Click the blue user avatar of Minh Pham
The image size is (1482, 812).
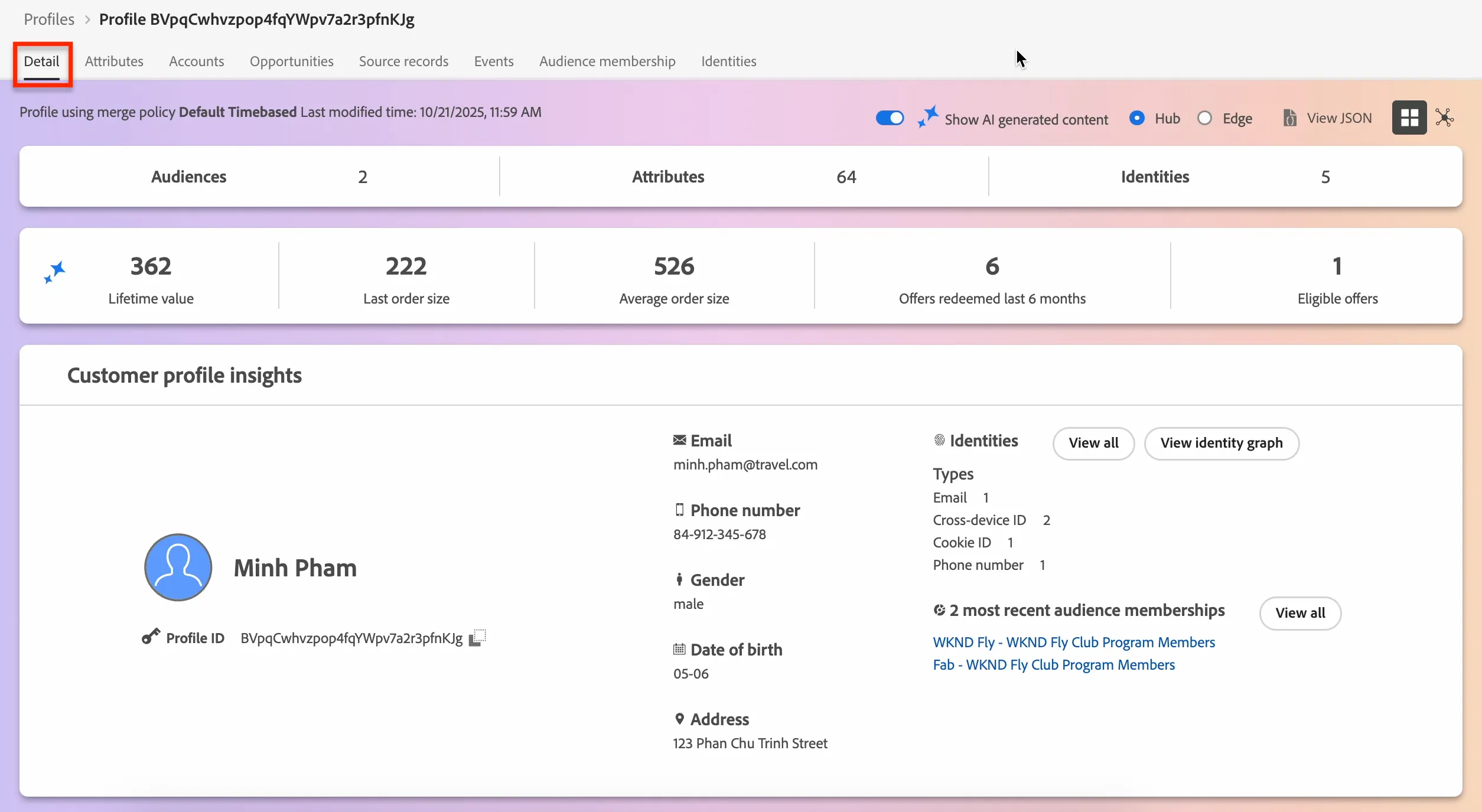tap(178, 568)
